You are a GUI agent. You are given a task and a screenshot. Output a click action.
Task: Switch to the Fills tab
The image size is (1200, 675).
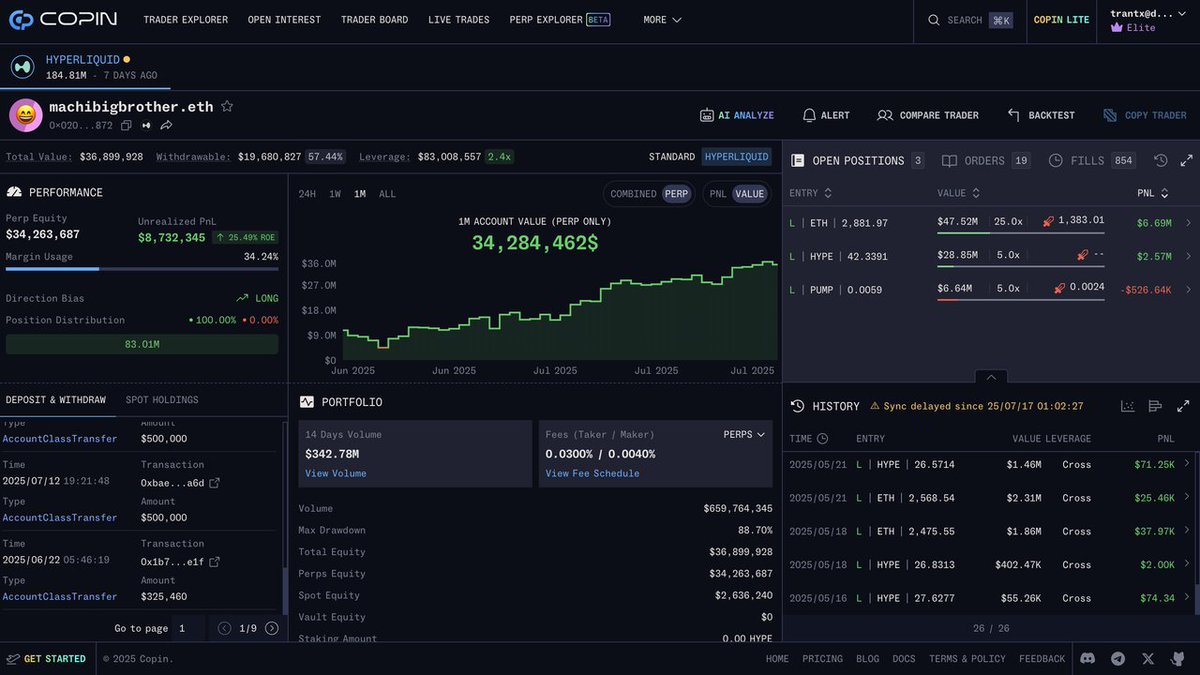1092,160
